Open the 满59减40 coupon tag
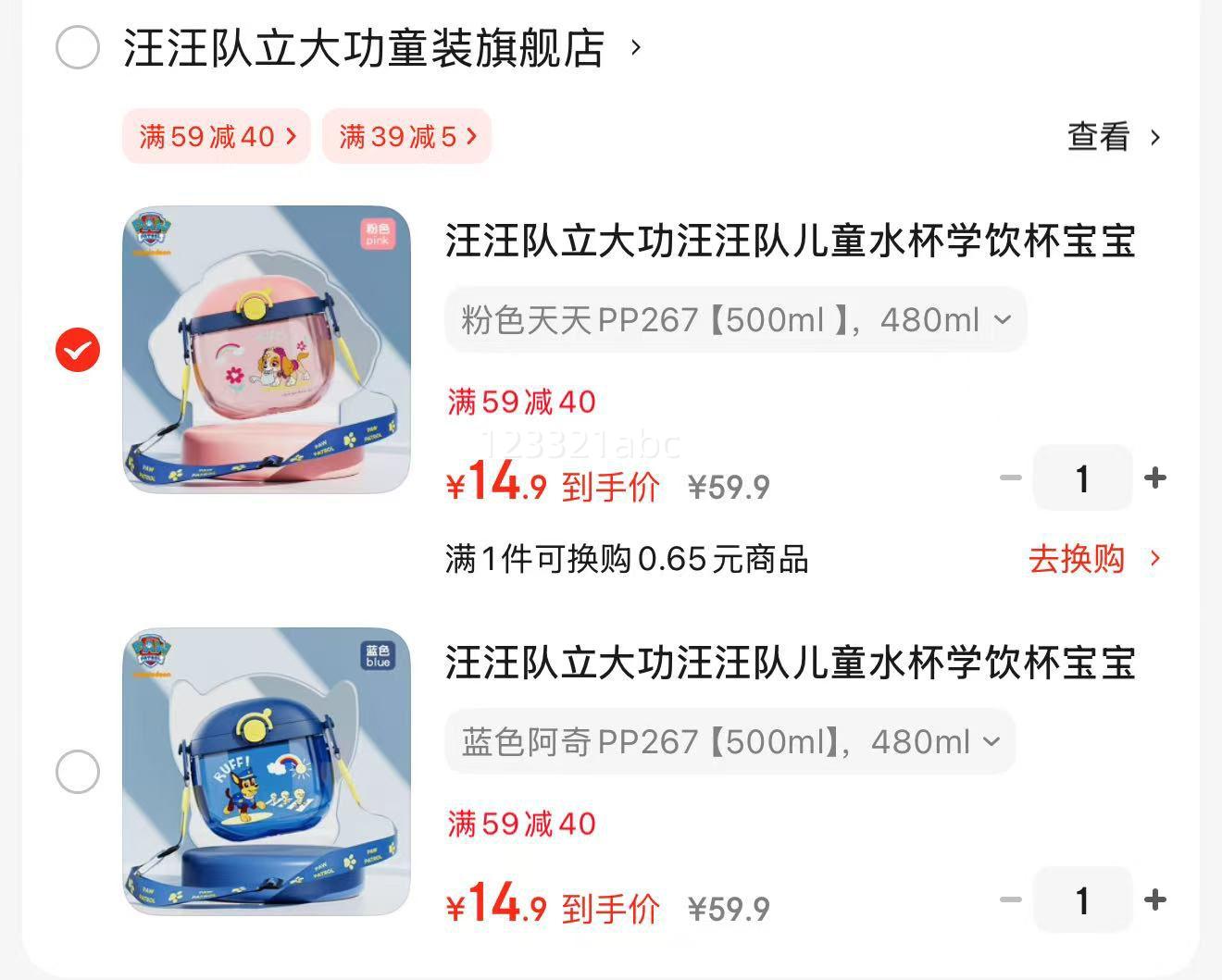This screenshot has width=1222, height=980. [x=217, y=137]
